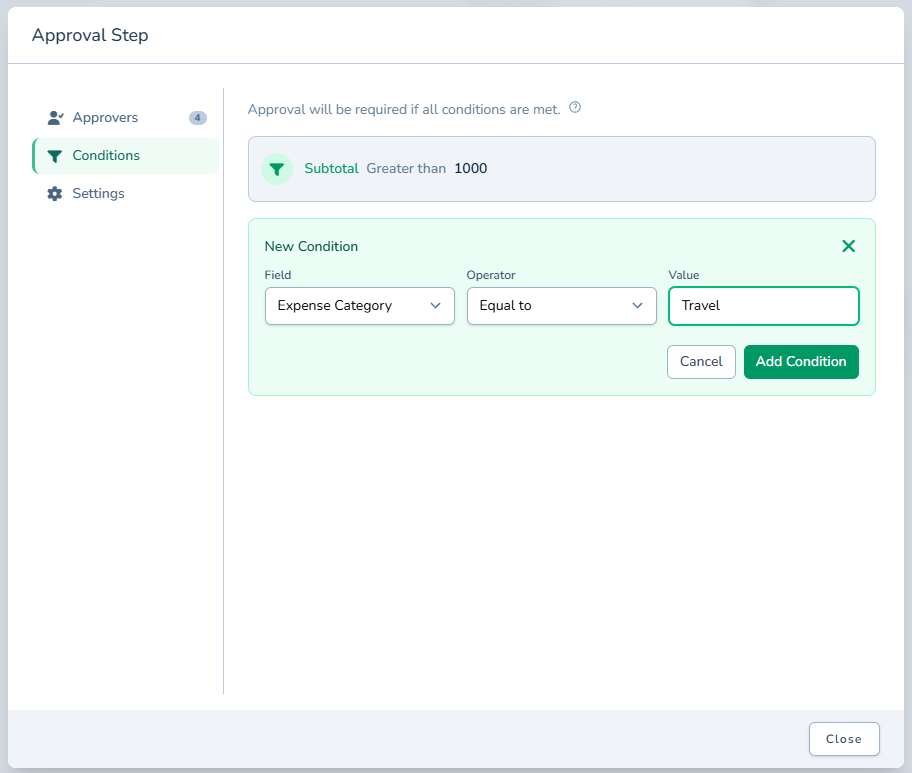This screenshot has height=773, width=912.
Task: Click the 'New Condition' heading
Action: coord(311,247)
